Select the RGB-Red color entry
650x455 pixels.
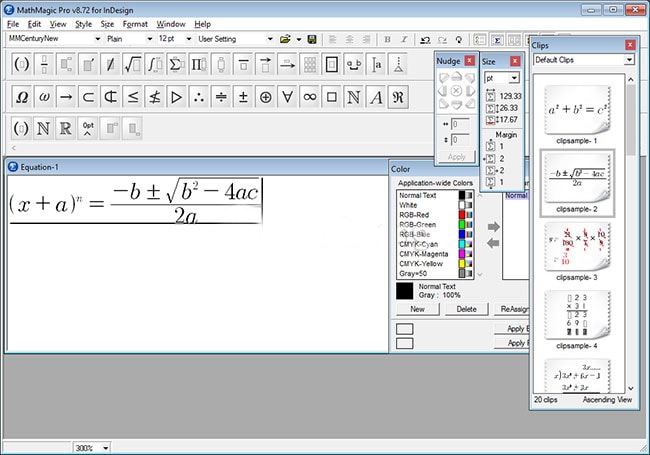[x=435, y=215]
